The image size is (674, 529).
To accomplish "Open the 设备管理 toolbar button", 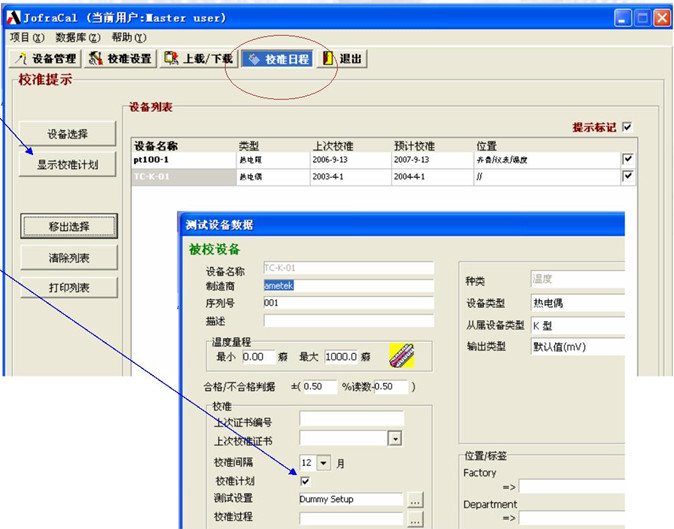I will tap(45, 58).
